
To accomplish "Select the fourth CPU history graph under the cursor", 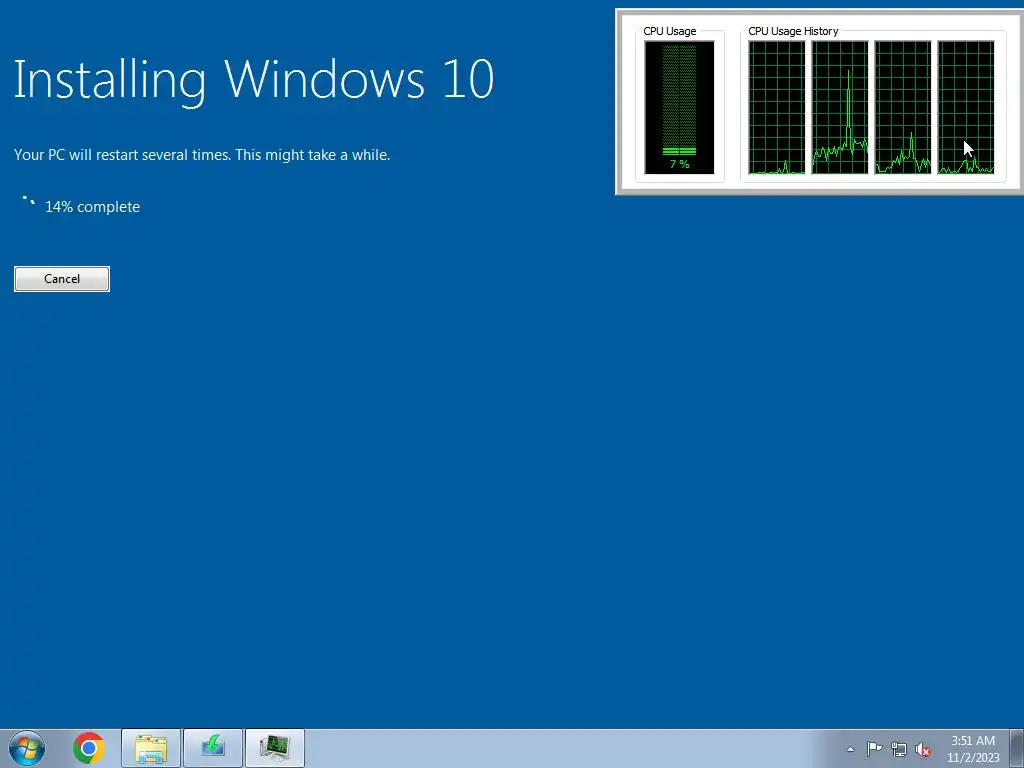I will click(966, 108).
